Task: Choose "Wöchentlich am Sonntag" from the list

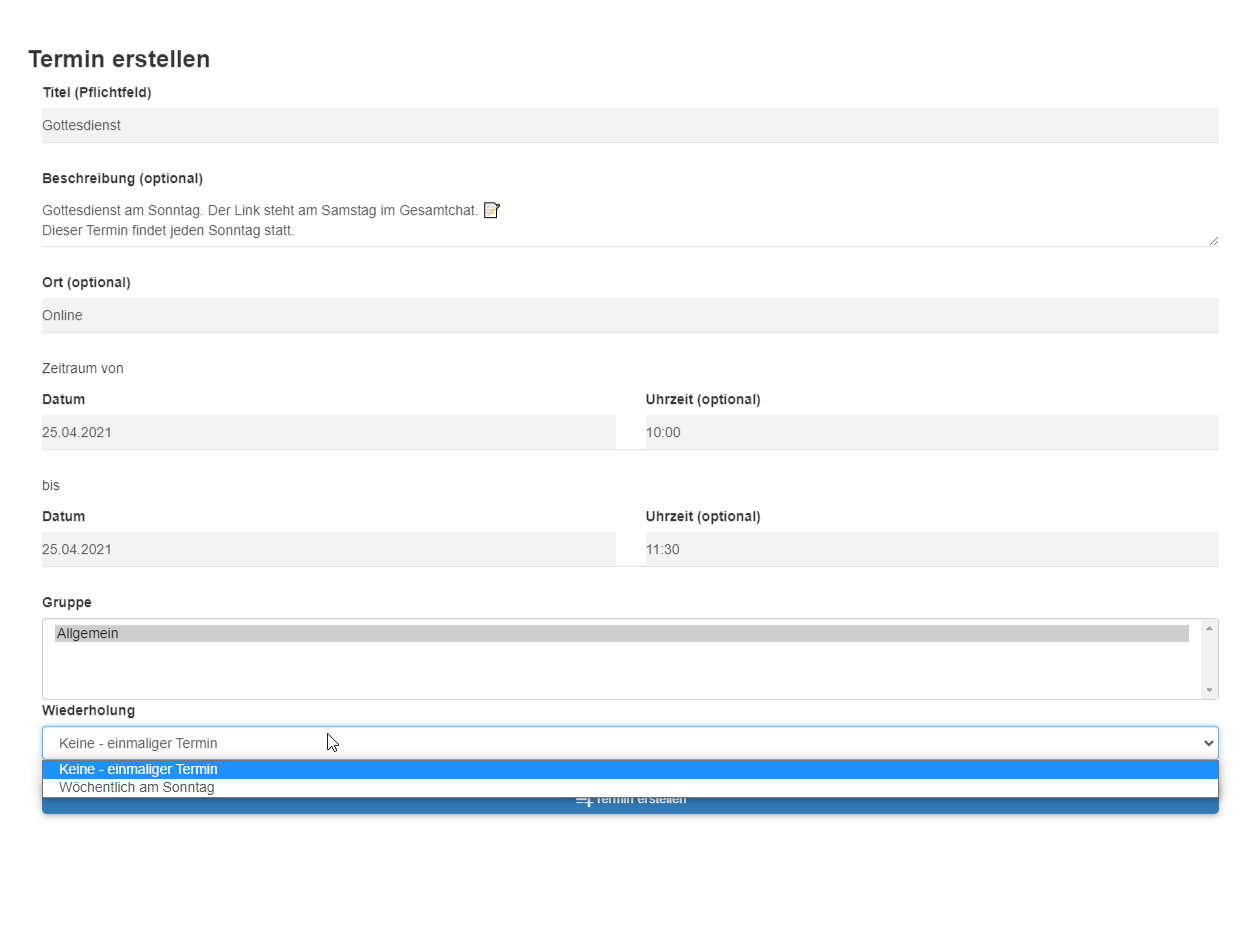Action: [x=137, y=788]
